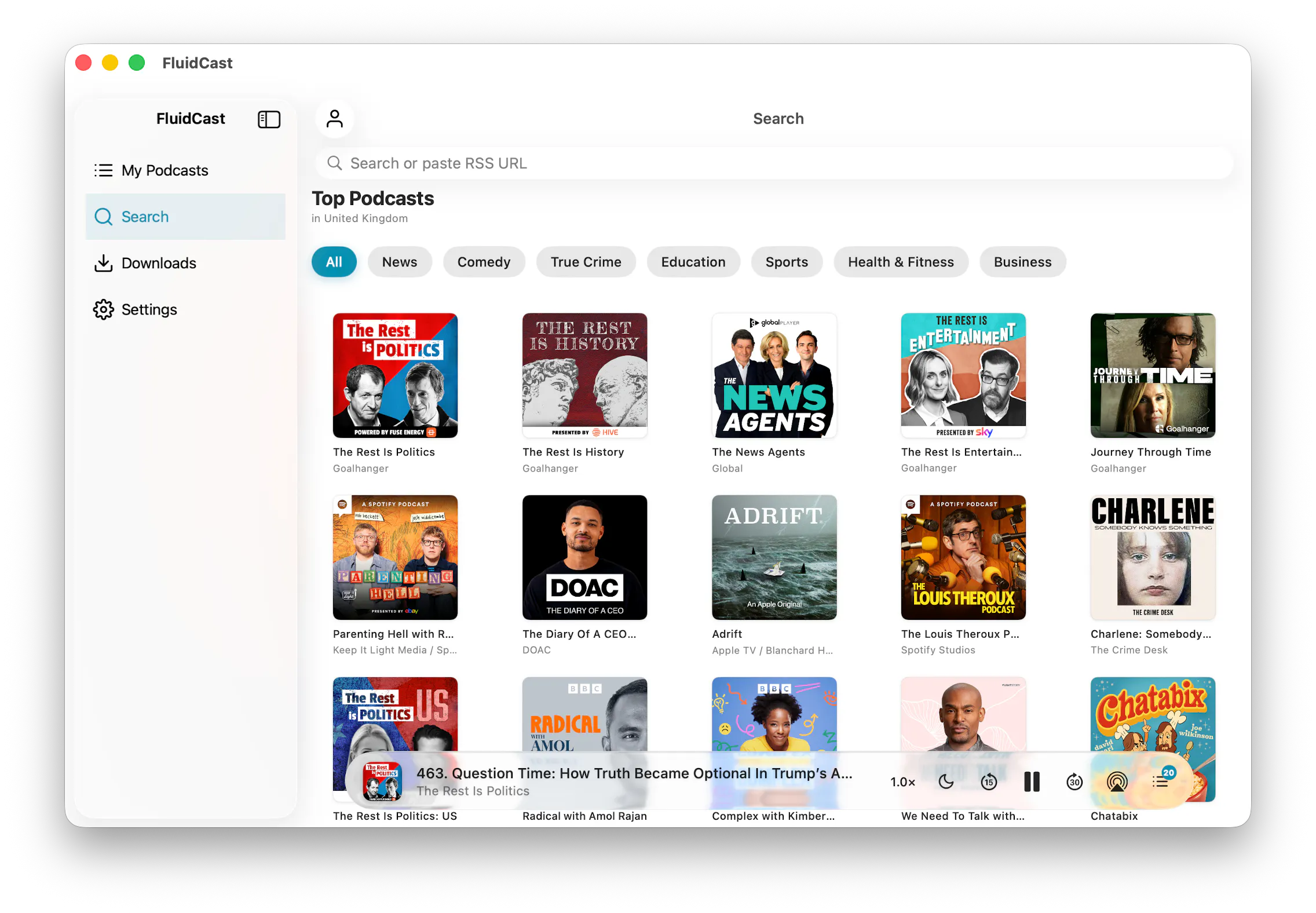The width and height of the screenshot is (1316, 913).
Task: Open the Adrift podcast artwork
Action: [x=774, y=557]
